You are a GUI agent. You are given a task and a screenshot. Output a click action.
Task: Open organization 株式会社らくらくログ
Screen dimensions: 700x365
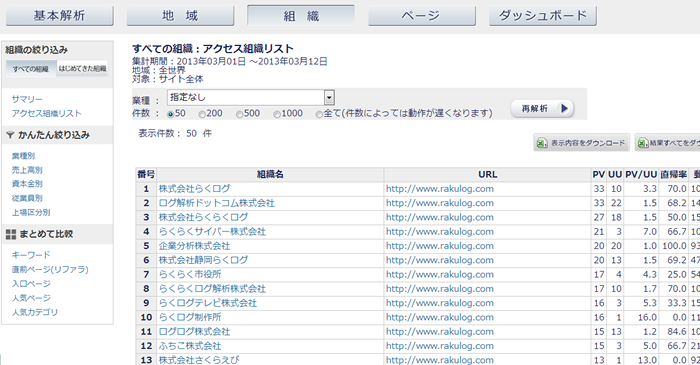(203, 217)
